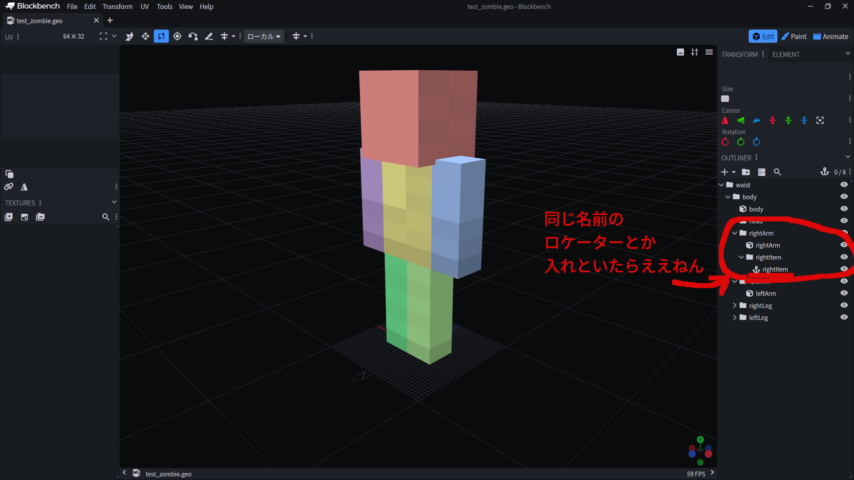Open the viewport hamburger menu icon
The width and height of the screenshot is (854, 480).
point(709,52)
